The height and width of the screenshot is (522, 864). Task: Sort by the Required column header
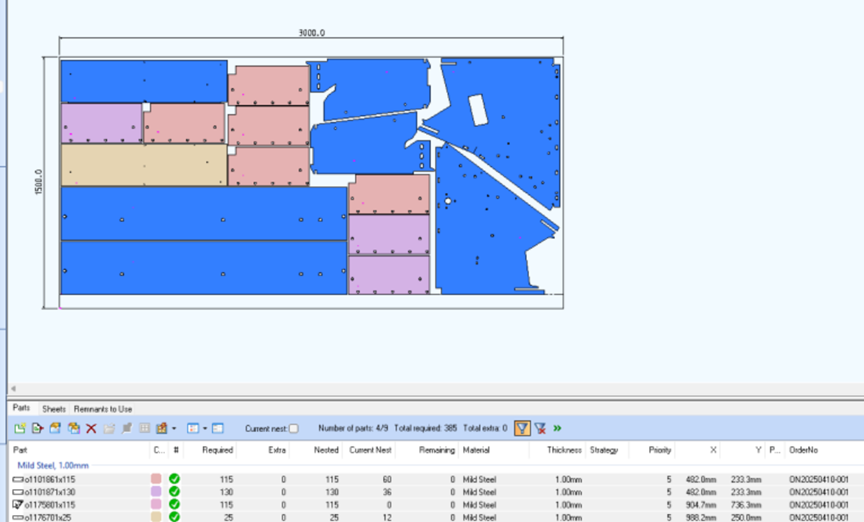pyautogui.click(x=217, y=450)
